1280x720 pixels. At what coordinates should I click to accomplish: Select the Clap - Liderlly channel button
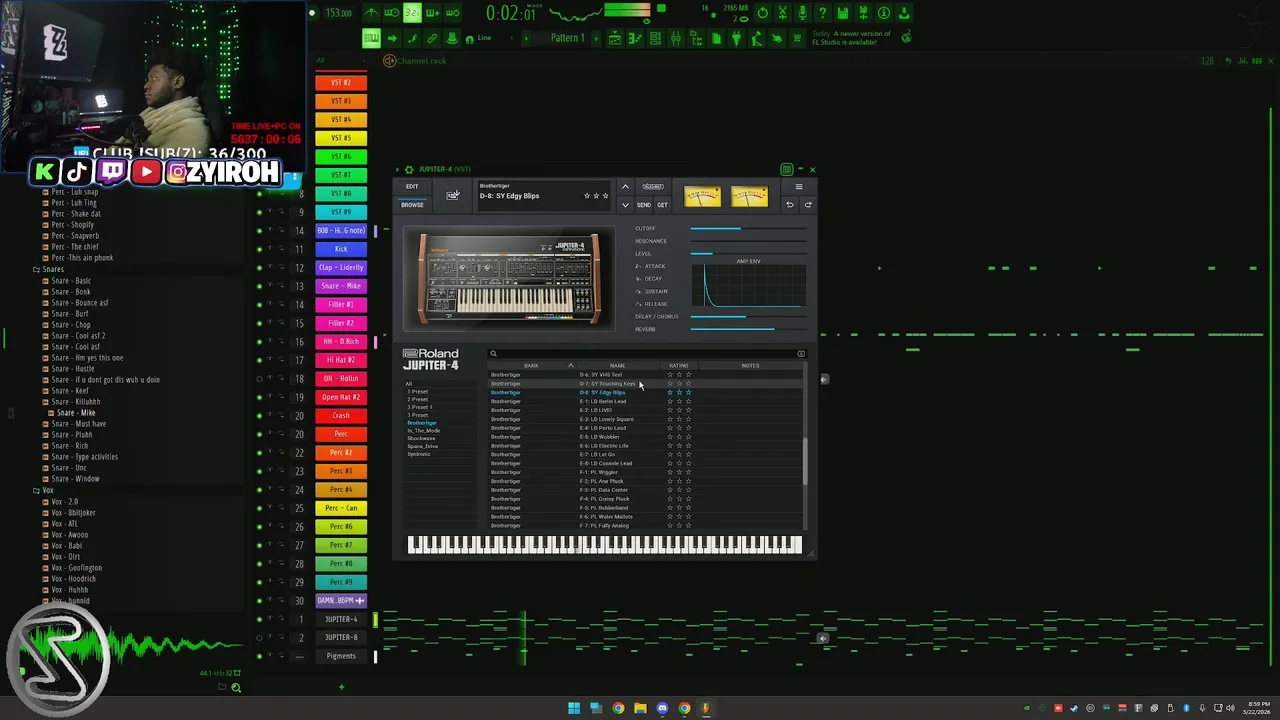click(x=341, y=268)
